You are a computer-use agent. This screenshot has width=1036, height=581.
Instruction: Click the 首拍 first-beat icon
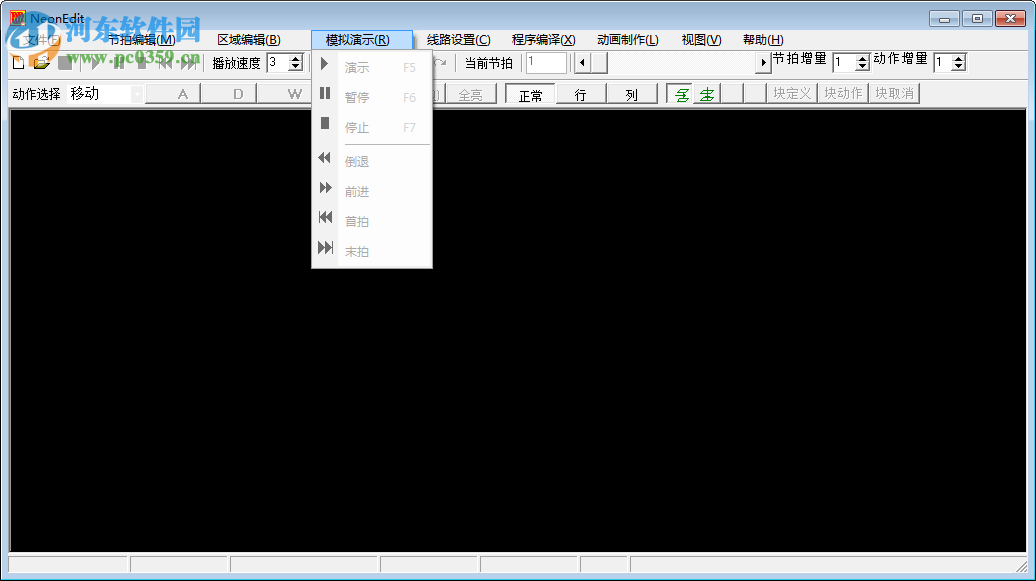[324, 217]
